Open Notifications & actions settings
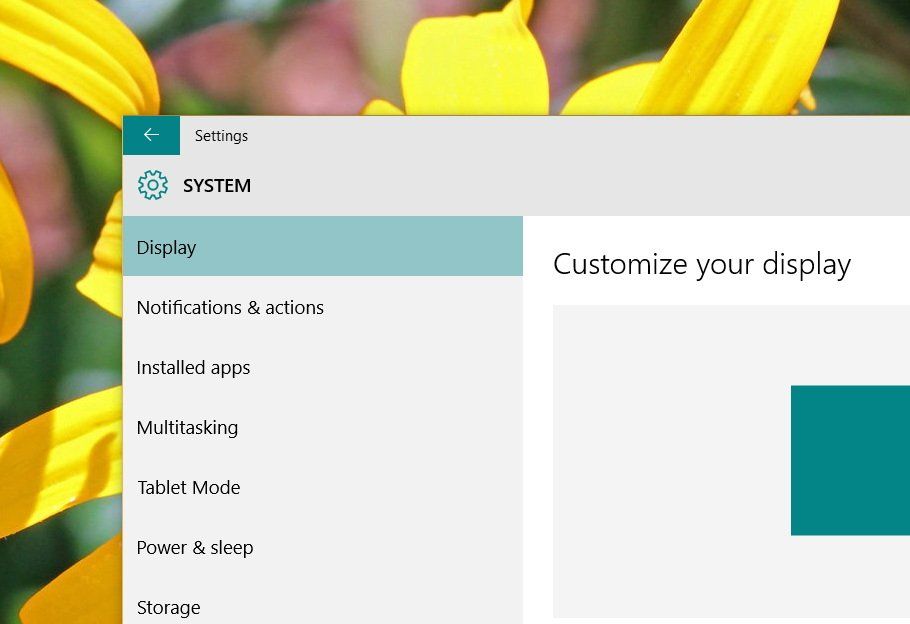The height and width of the screenshot is (624, 910). coord(323,307)
